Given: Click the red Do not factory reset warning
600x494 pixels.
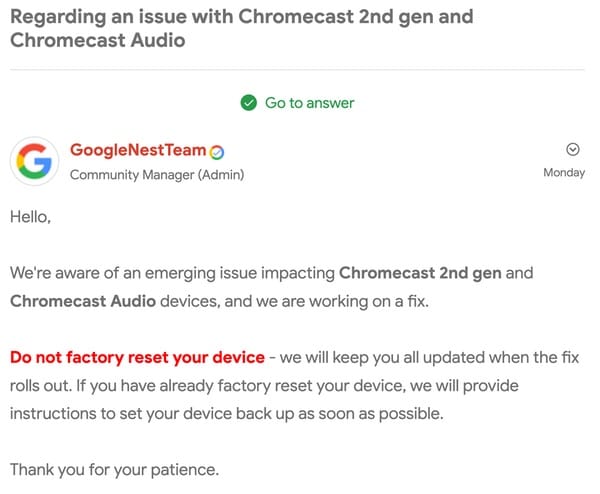Looking at the screenshot, I should point(137,357).
